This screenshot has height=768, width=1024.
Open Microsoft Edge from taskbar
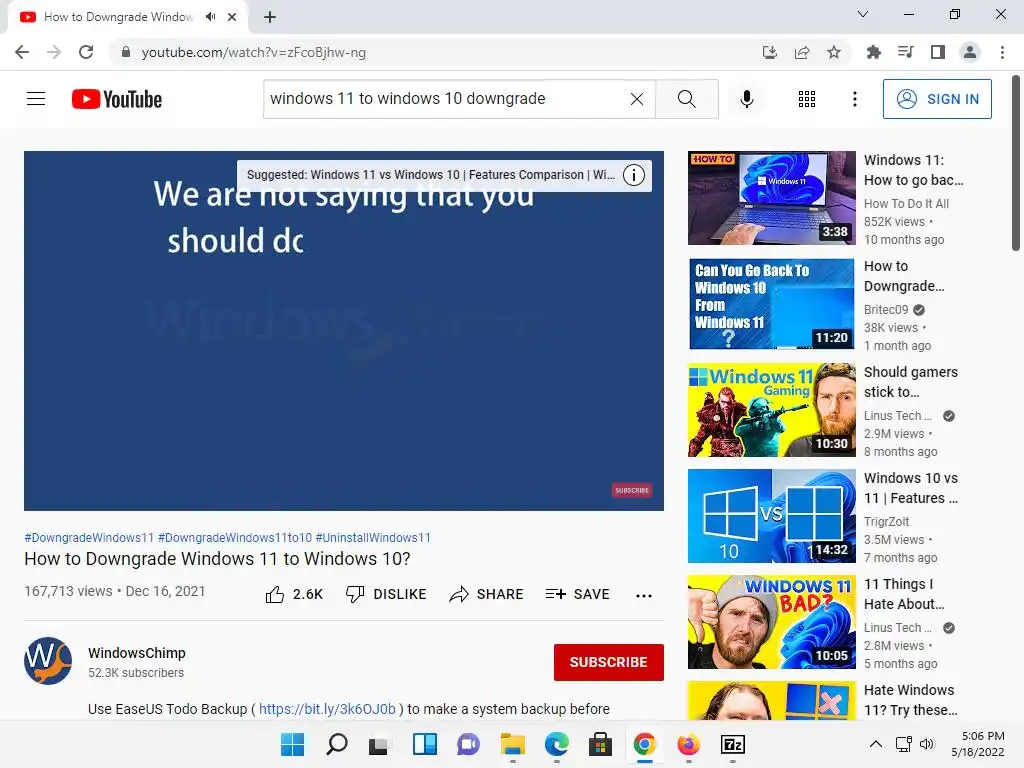[556, 744]
